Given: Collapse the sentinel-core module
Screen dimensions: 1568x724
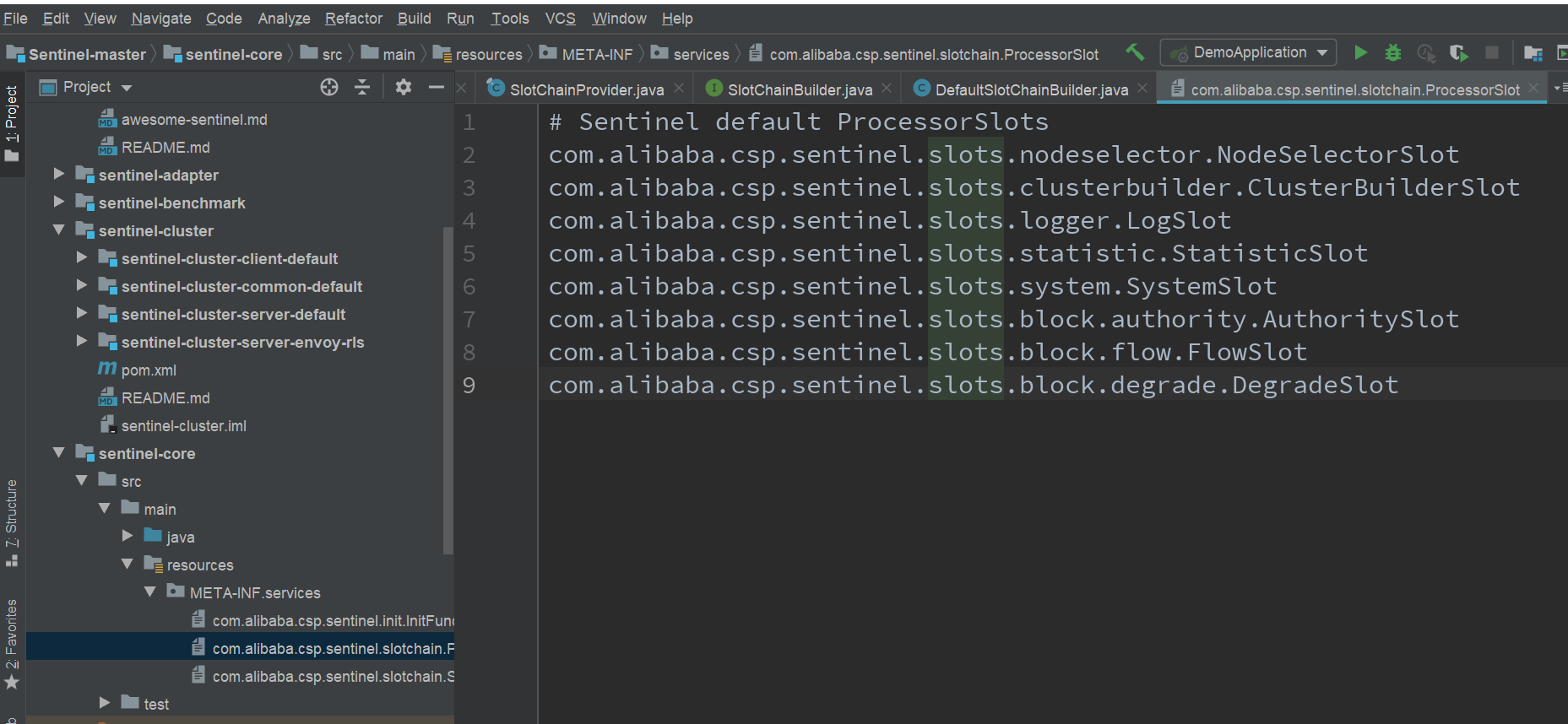Looking at the screenshot, I should coord(59,452).
